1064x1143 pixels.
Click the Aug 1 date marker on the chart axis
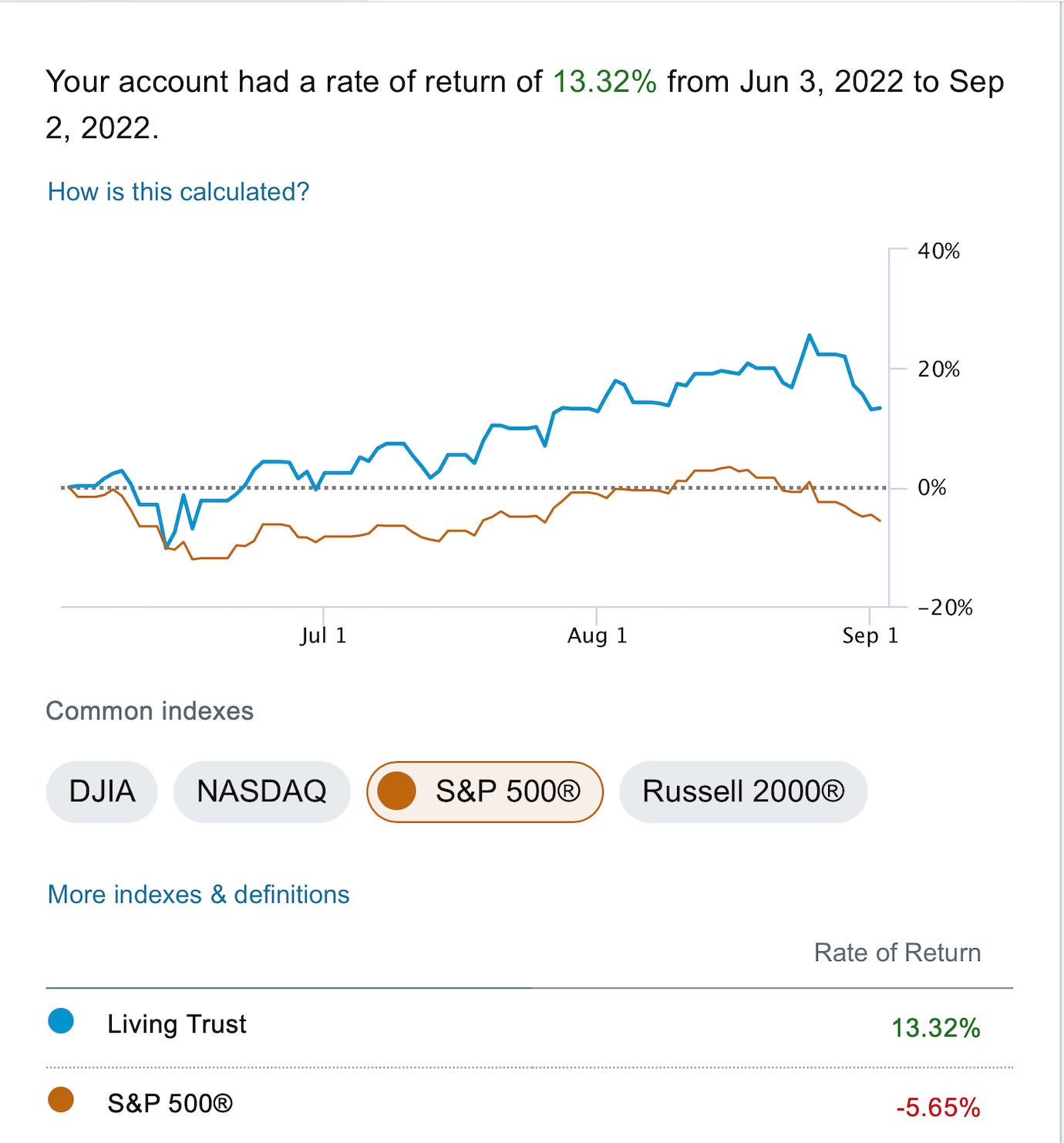pos(597,636)
